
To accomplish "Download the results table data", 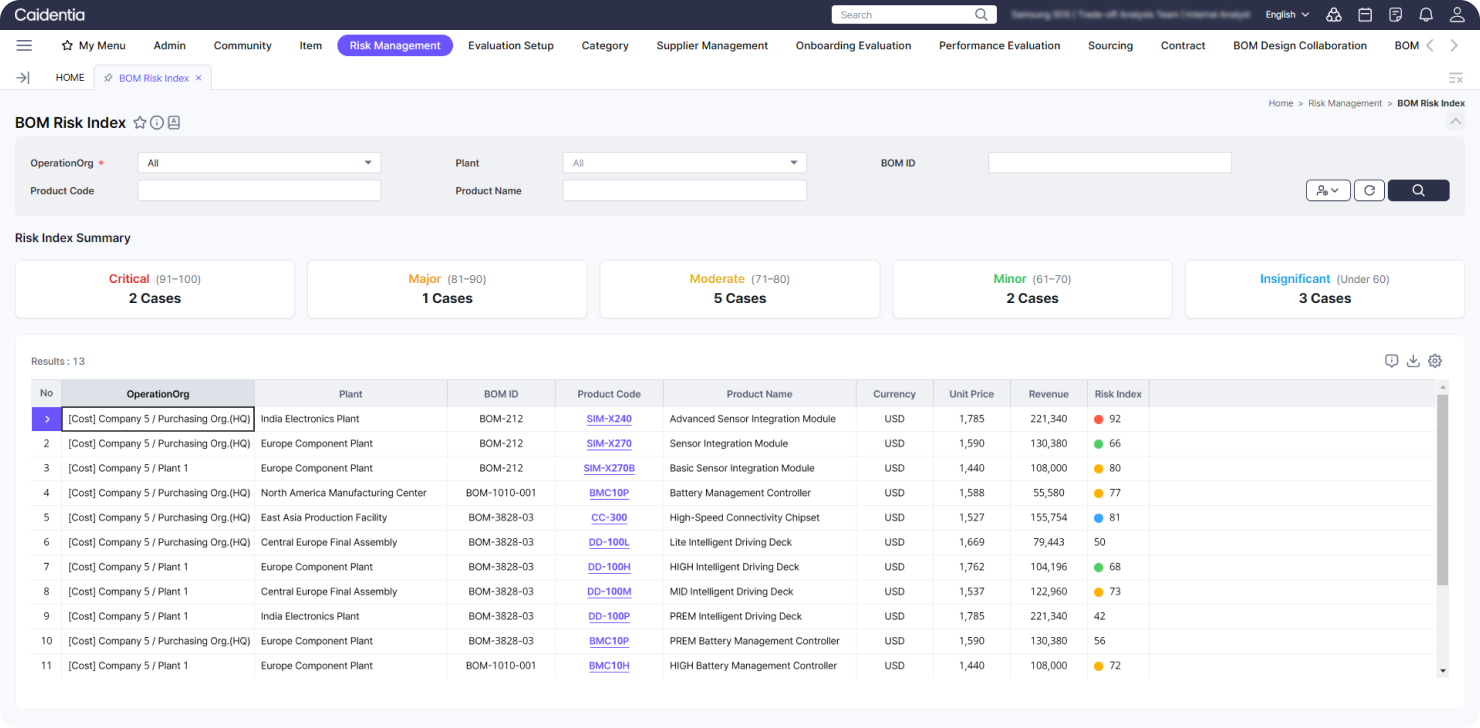I will [x=1413, y=361].
